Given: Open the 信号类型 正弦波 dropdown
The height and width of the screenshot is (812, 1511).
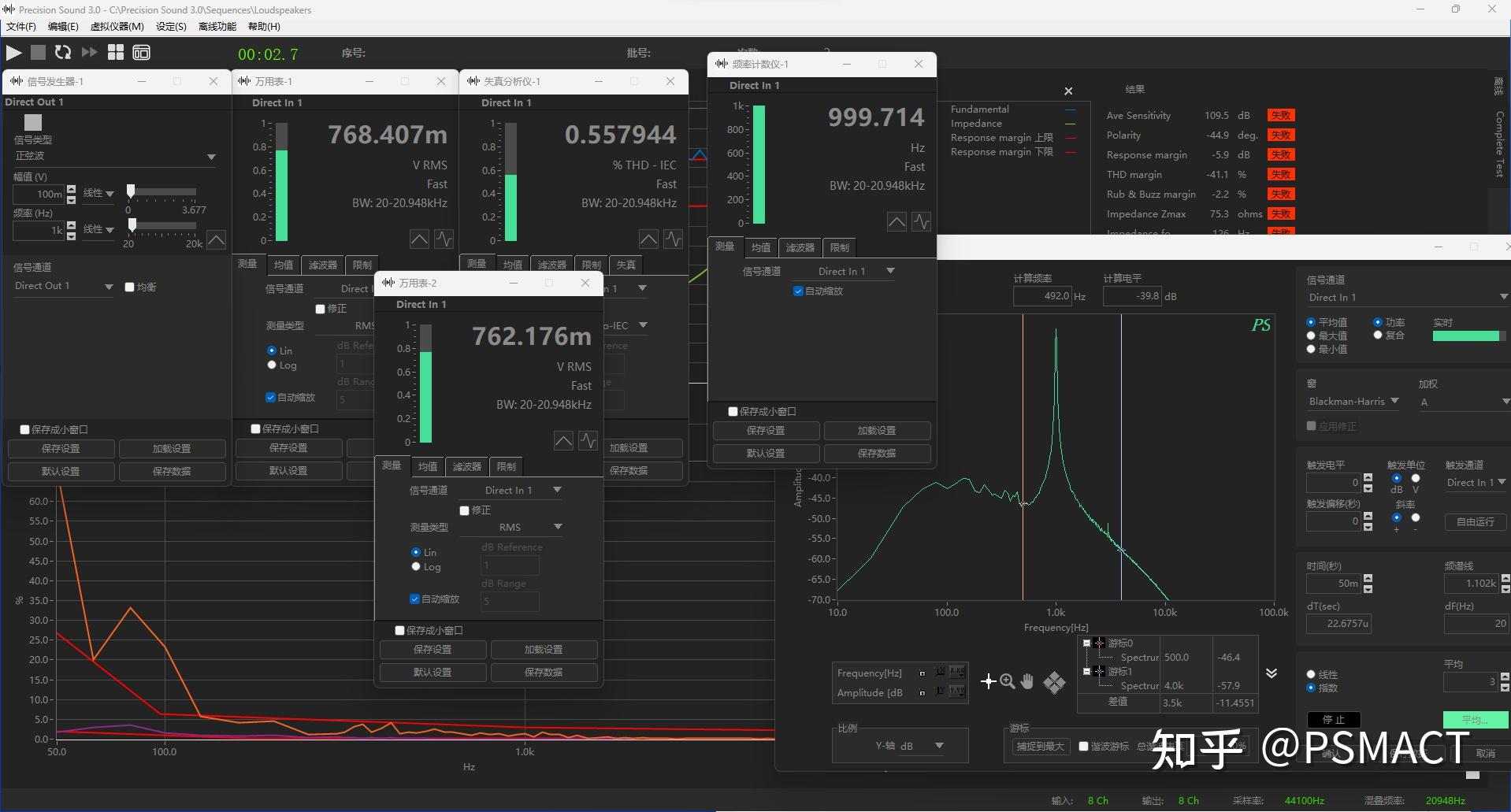Looking at the screenshot, I should pos(115,157).
